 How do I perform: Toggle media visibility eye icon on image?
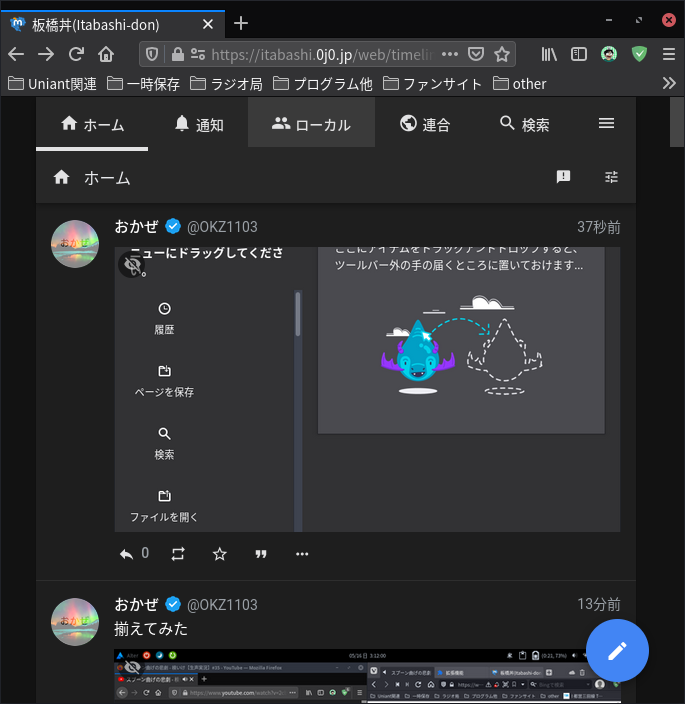(132, 264)
